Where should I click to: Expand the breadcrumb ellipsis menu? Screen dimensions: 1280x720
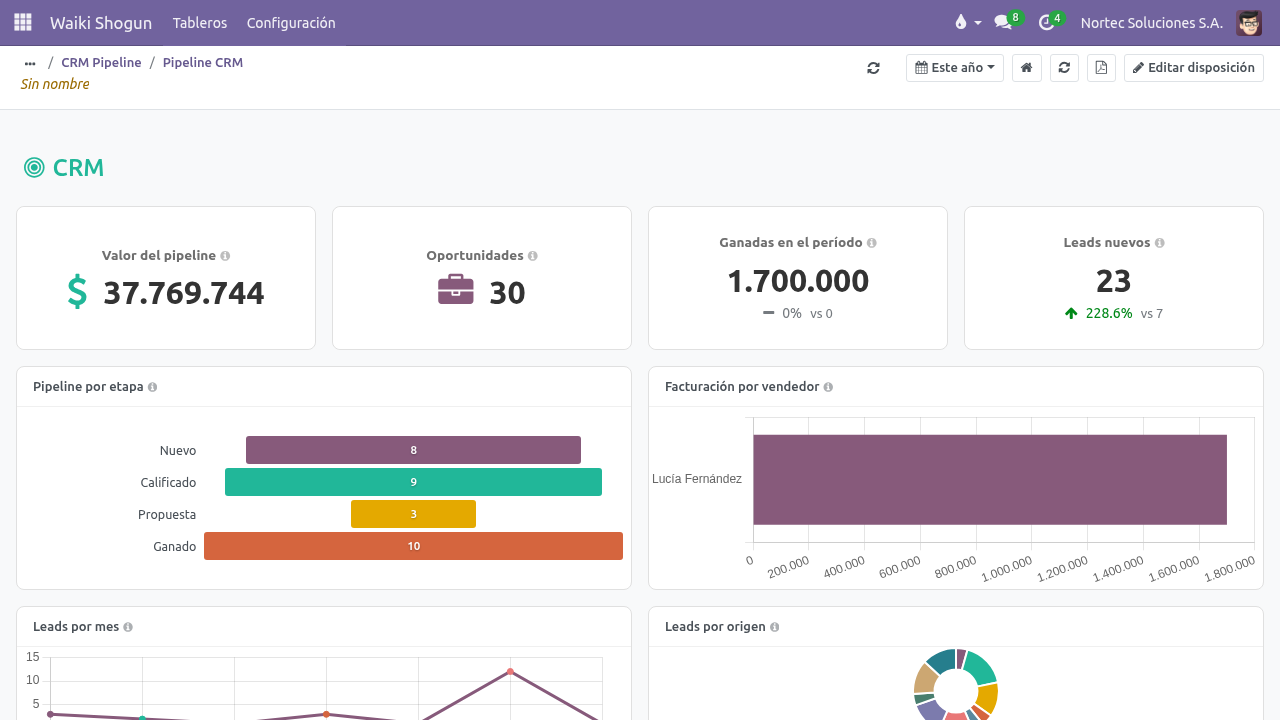click(x=30, y=62)
